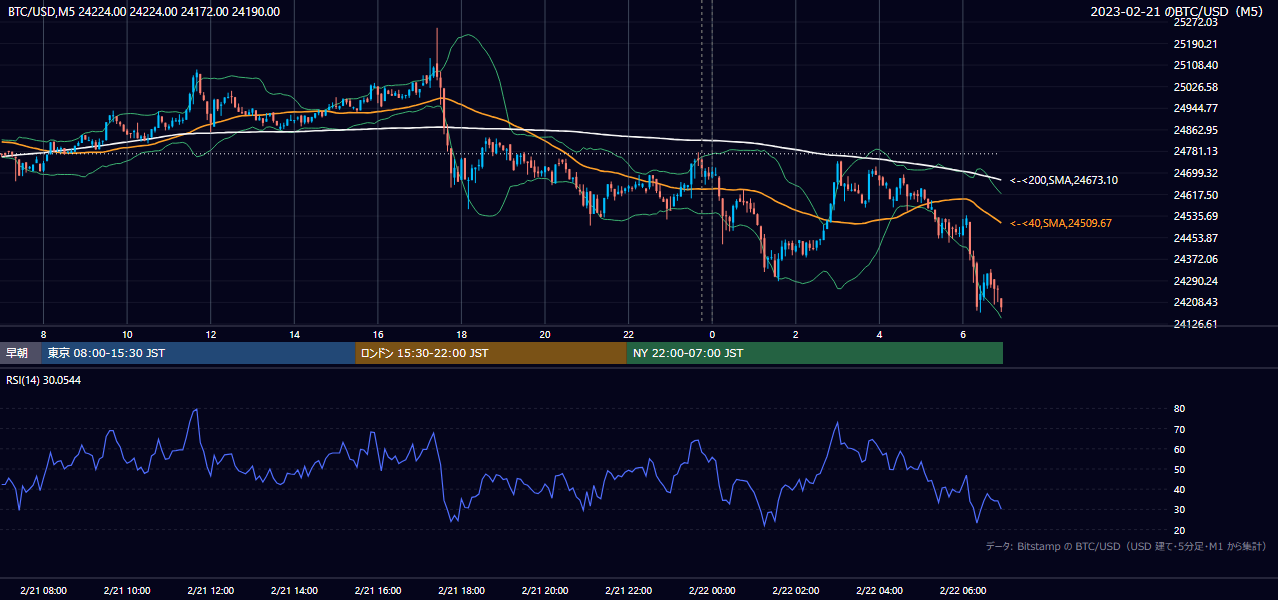Image resolution: width=1278 pixels, height=600 pixels.
Task: Click the 2/22 04:00 time axis label
Action: point(879,591)
